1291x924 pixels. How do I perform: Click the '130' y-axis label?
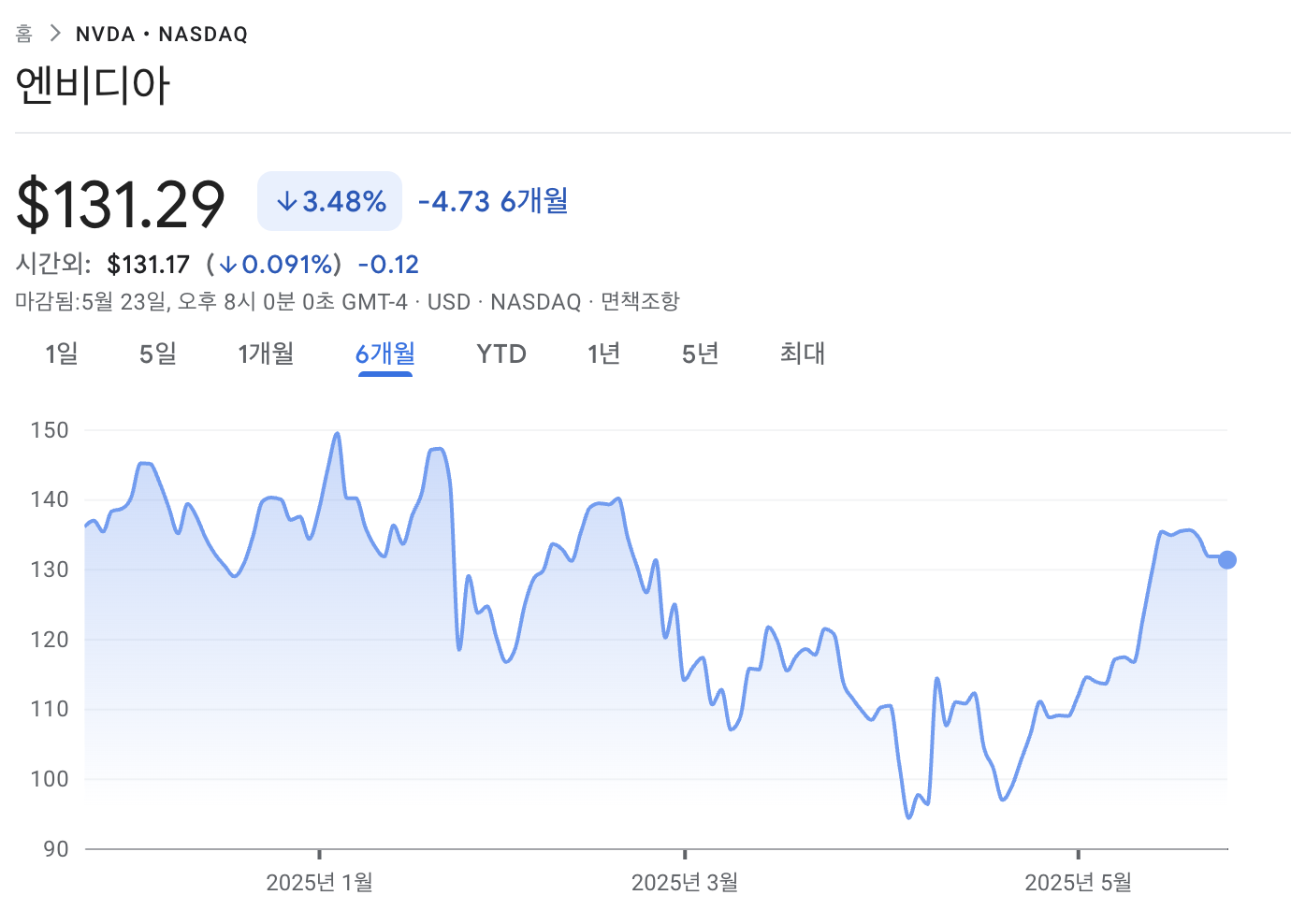50,570
